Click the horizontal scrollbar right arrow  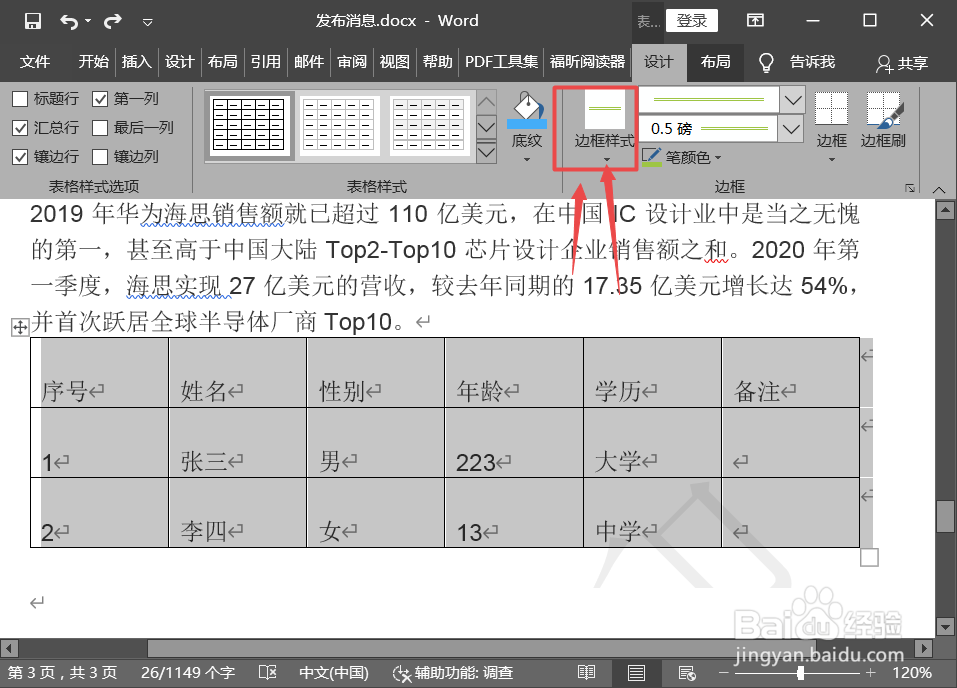[923, 648]
